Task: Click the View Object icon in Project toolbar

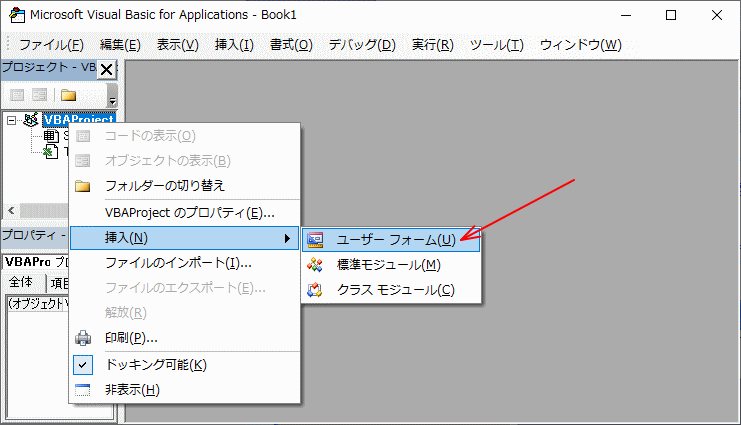Action: [x=39, y=95]
